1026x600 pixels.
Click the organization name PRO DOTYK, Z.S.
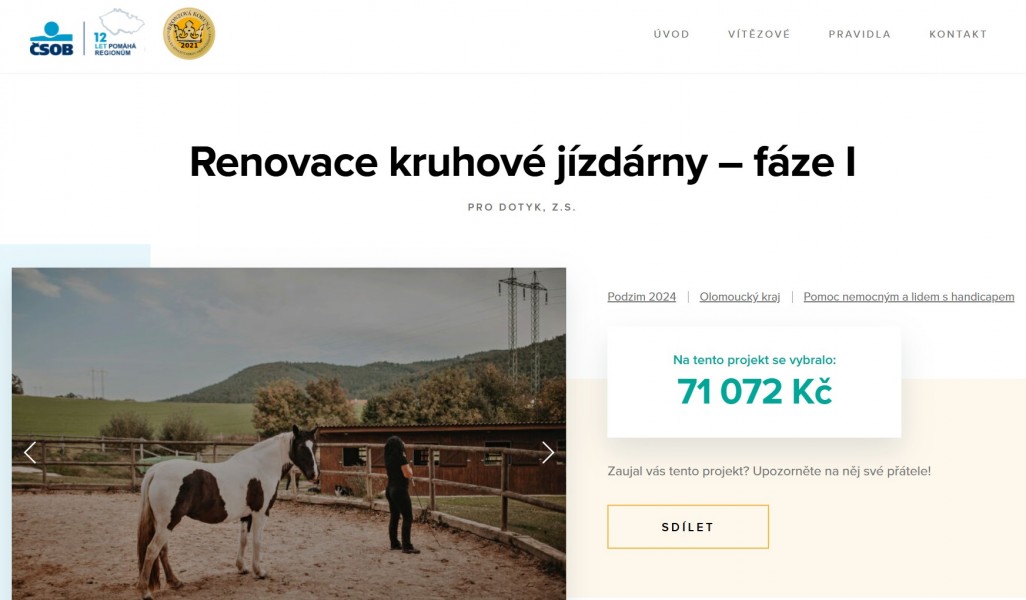pyautogui.click(x=522, y=207)
